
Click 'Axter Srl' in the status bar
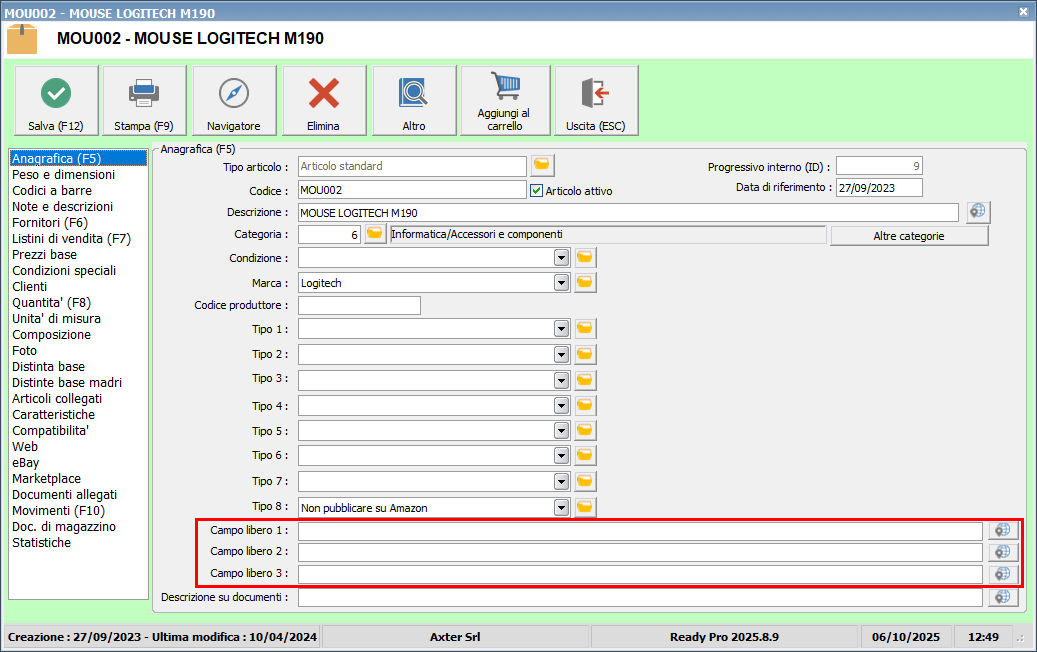tap(455, 637)
